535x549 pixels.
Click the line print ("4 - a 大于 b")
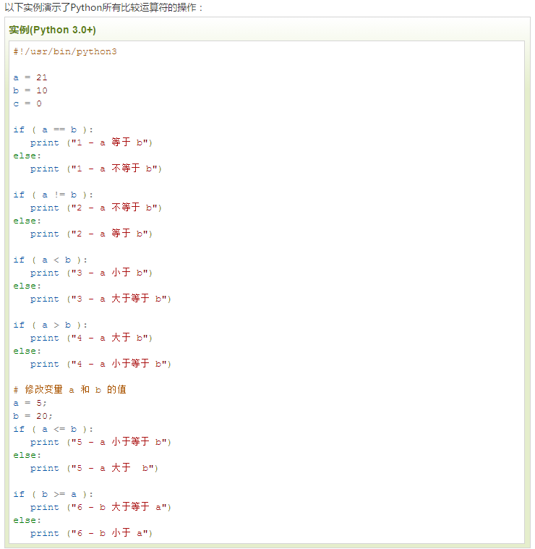coord(91,338)
